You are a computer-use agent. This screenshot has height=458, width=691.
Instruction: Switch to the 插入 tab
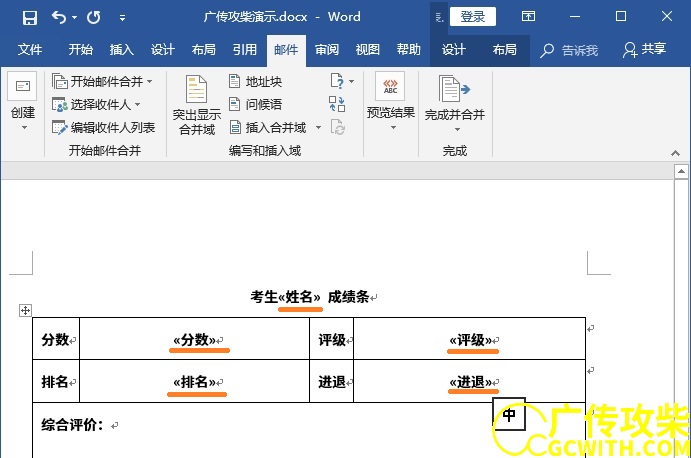pos(122,49)
